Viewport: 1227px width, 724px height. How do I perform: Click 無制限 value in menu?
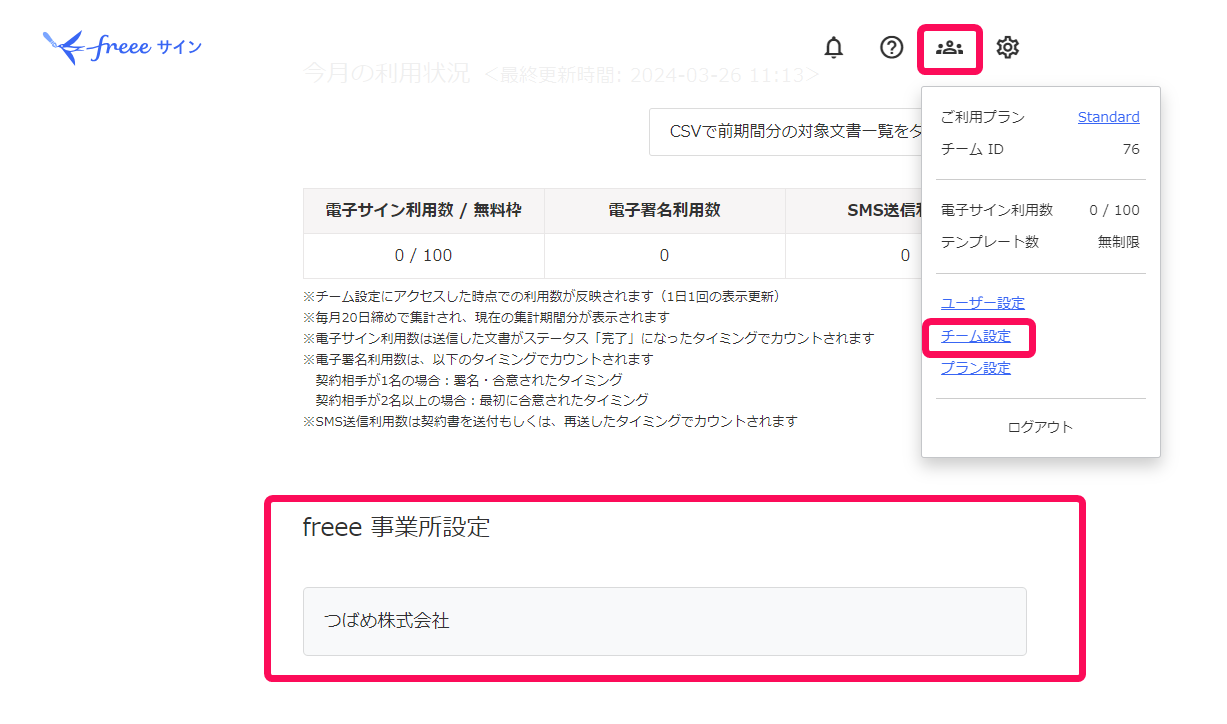1119,242
